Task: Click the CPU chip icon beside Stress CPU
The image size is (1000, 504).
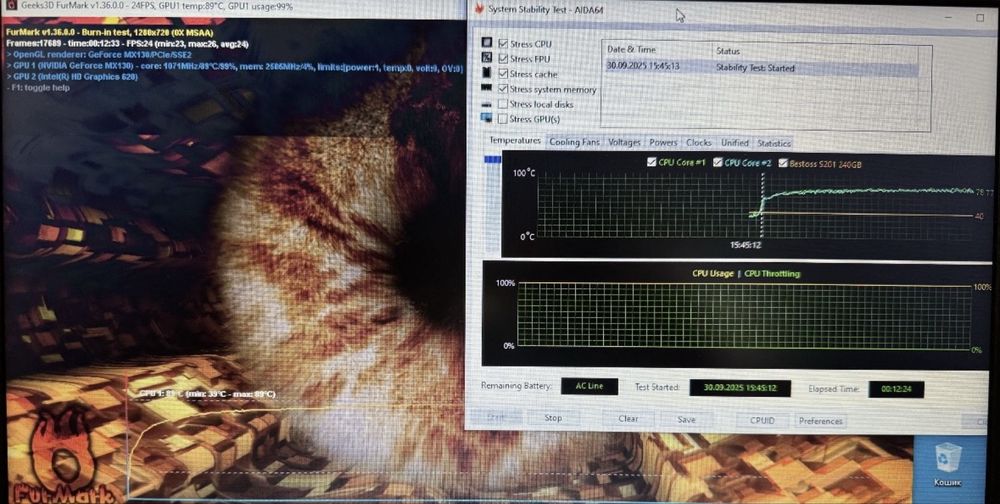Action: [x=487, y=43]
